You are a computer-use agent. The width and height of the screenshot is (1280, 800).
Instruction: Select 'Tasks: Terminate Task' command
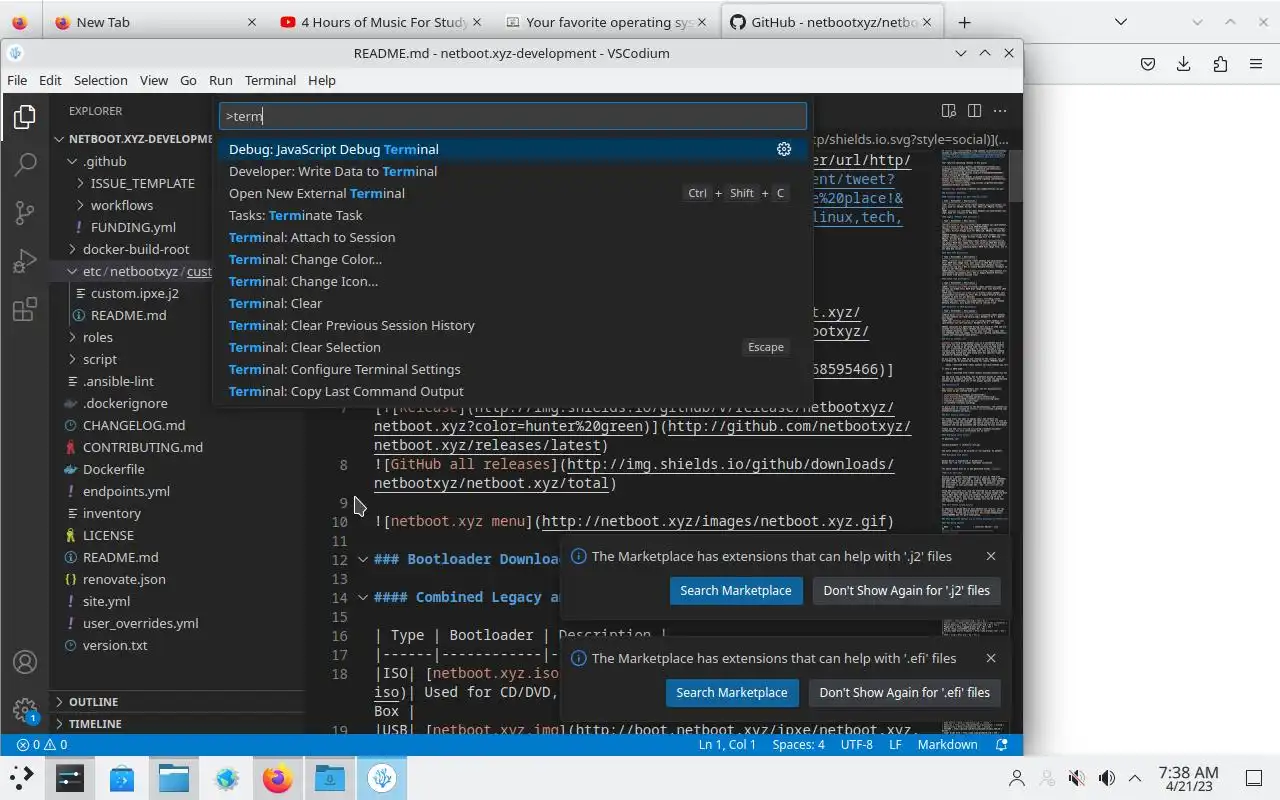[512, 215]
